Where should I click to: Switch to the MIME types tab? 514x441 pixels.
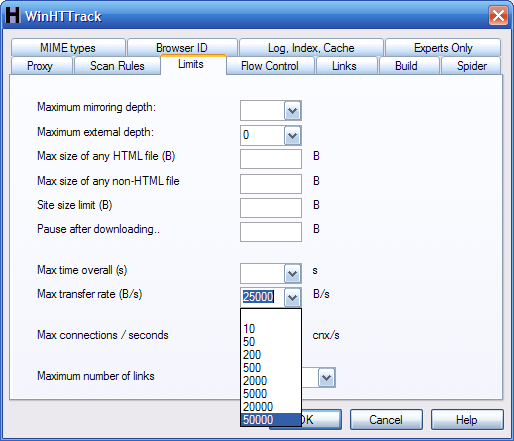(x=68, y=48)
